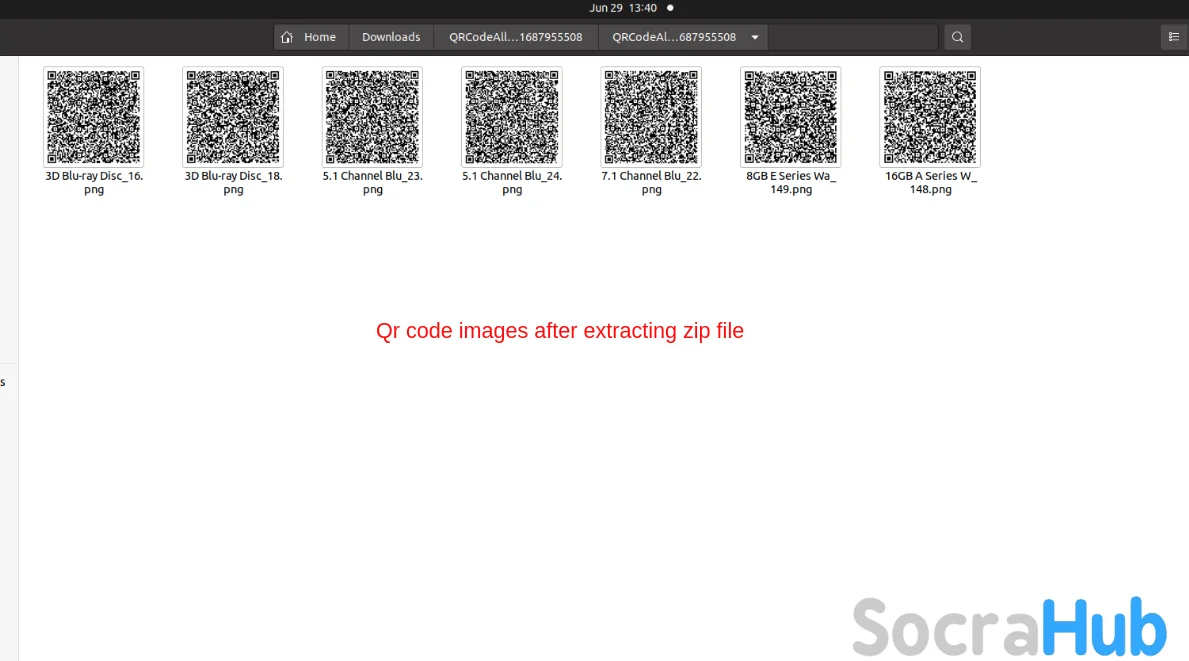Select the 16GB A Series W_148.png thumbnail
The image size is (1189, 661).
930,117
